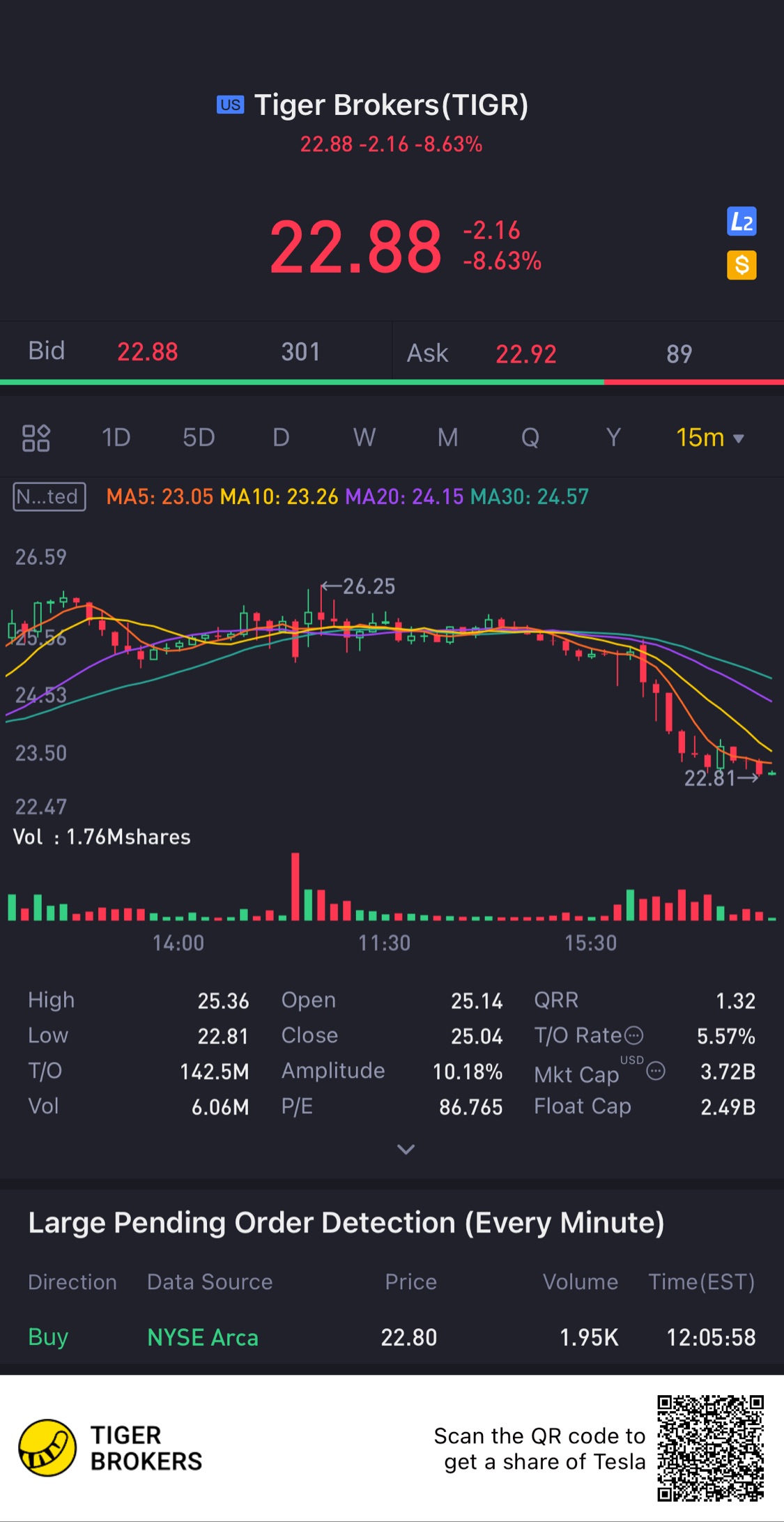Open the 15m interval dropdown
This screenshot has height=1522, width=784.
click(x=710, y=438)
